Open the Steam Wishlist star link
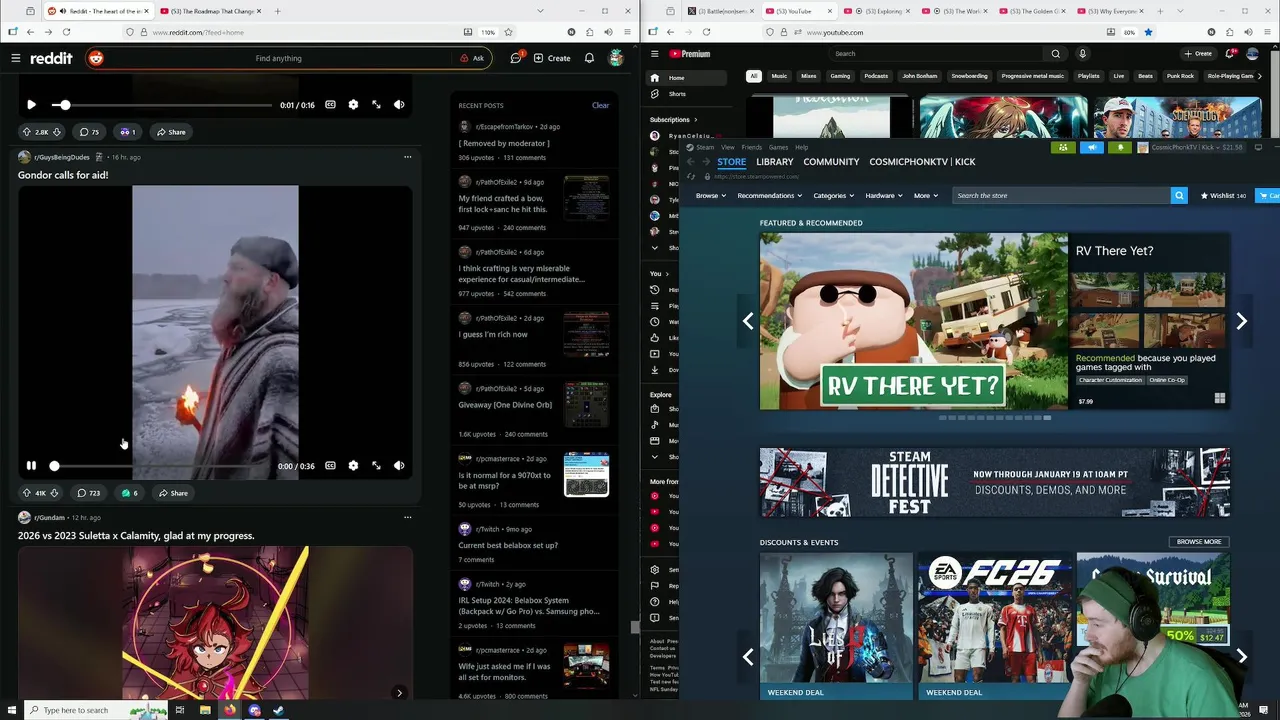This screenshot has height=720, width=1280. [1223, 196]
